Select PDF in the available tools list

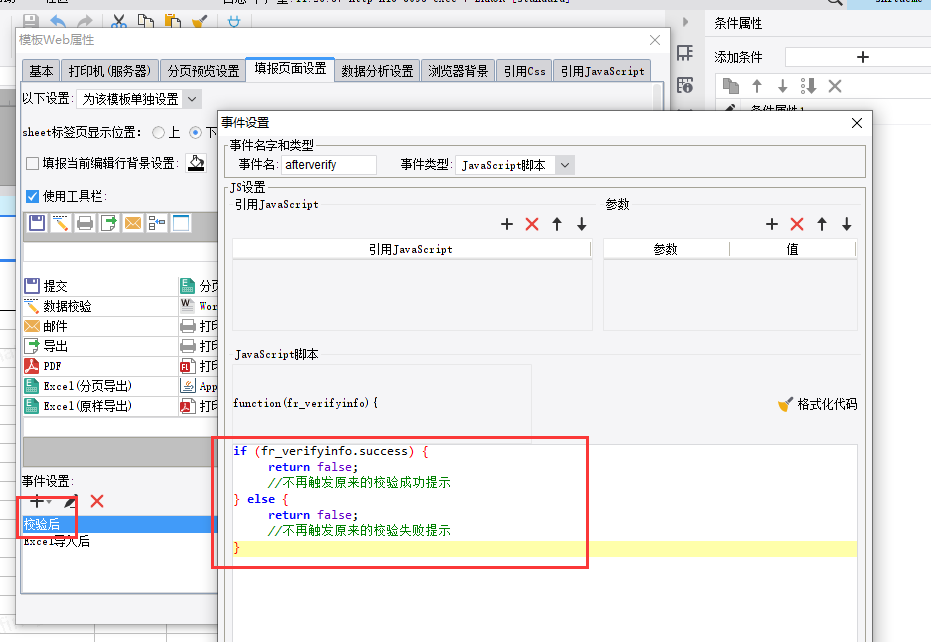pyautogui.click(x=100, y=366)
